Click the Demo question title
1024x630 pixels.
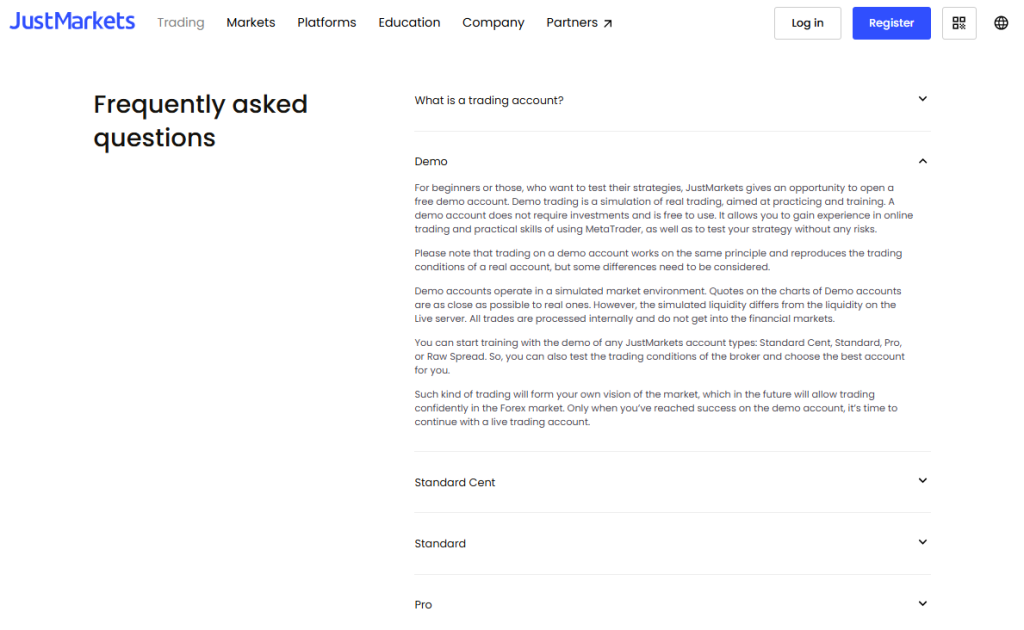click(431, 162)
